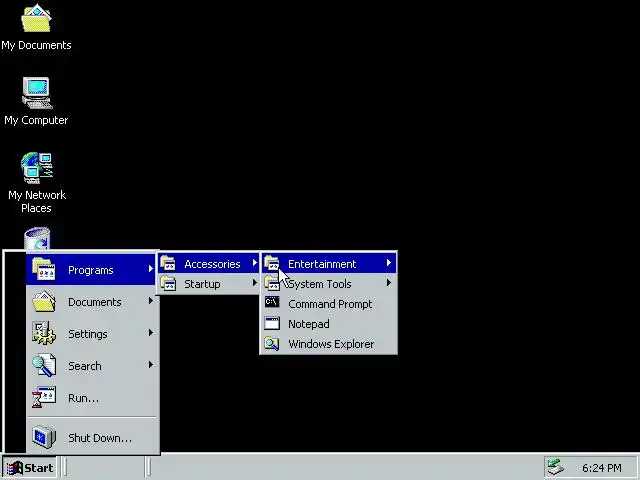Expand Accessories submenu arrow
Image resolution: width=640 pixels, height=480 pixels.
coord(255,263)
